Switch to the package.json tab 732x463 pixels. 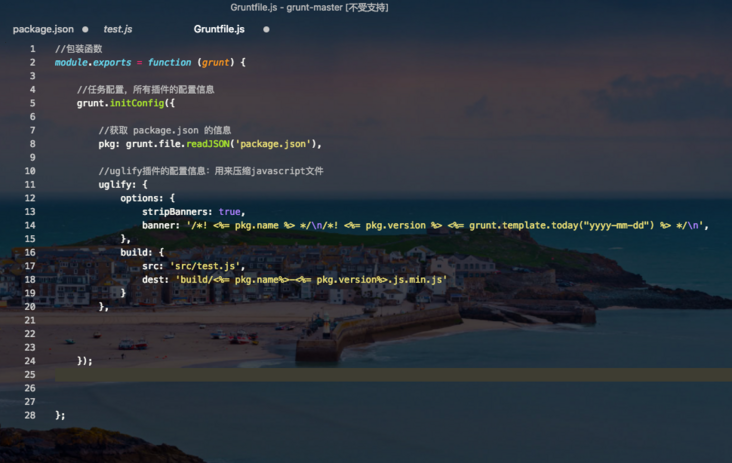(43, 29)
